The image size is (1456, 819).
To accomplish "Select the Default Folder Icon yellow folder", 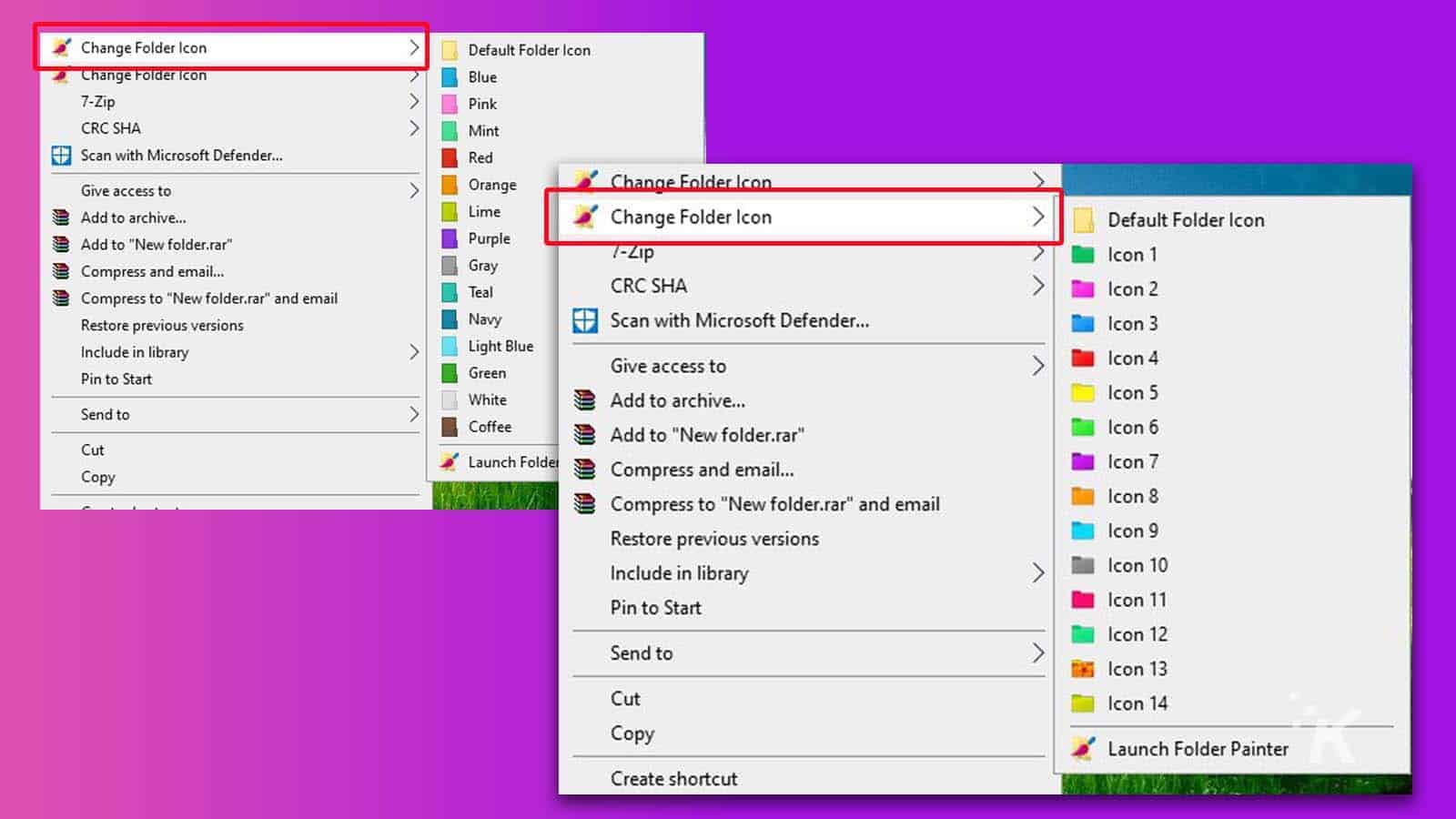I will point(1083,220).
